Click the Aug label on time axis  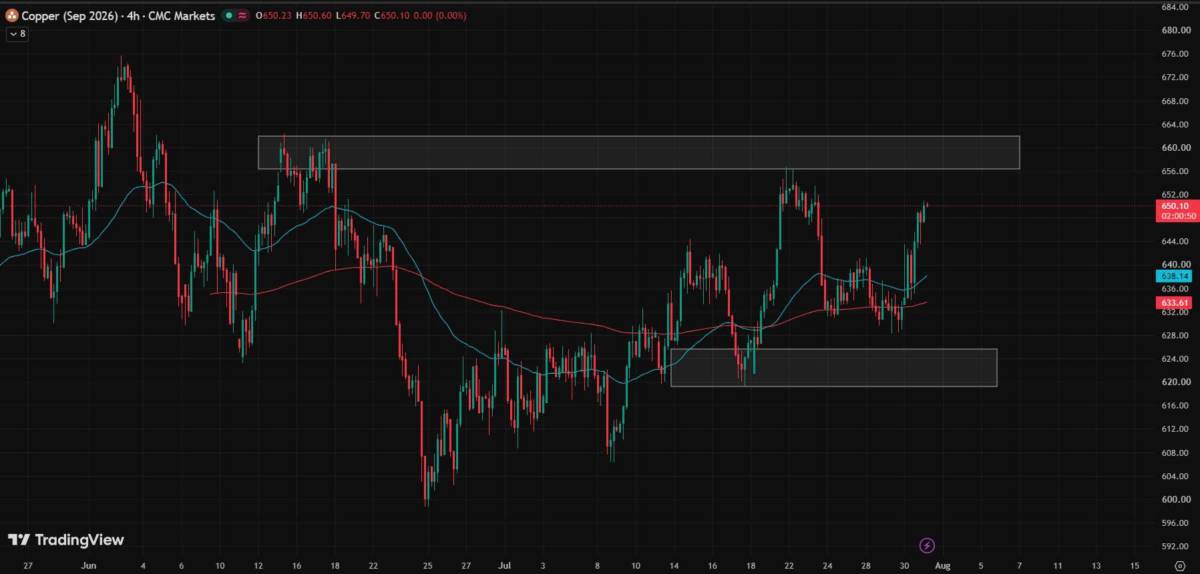point(941,565)
